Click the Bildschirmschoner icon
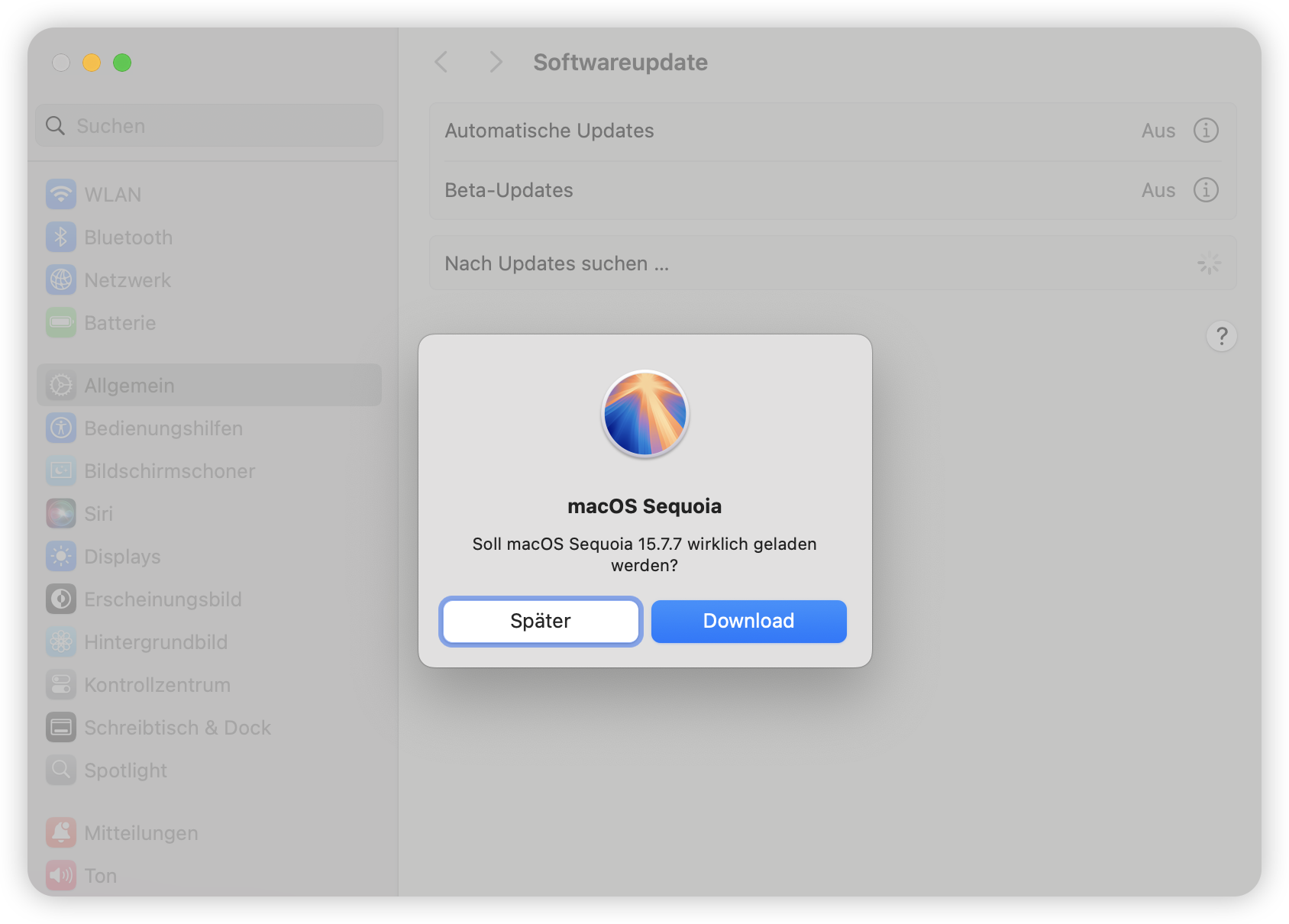 coord(61,470)
